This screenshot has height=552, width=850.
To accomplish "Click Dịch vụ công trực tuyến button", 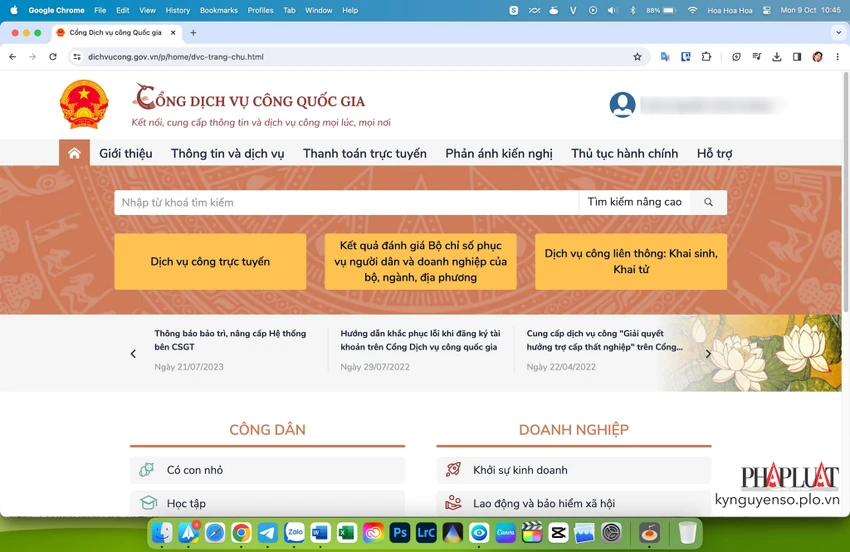I will 210,261.
